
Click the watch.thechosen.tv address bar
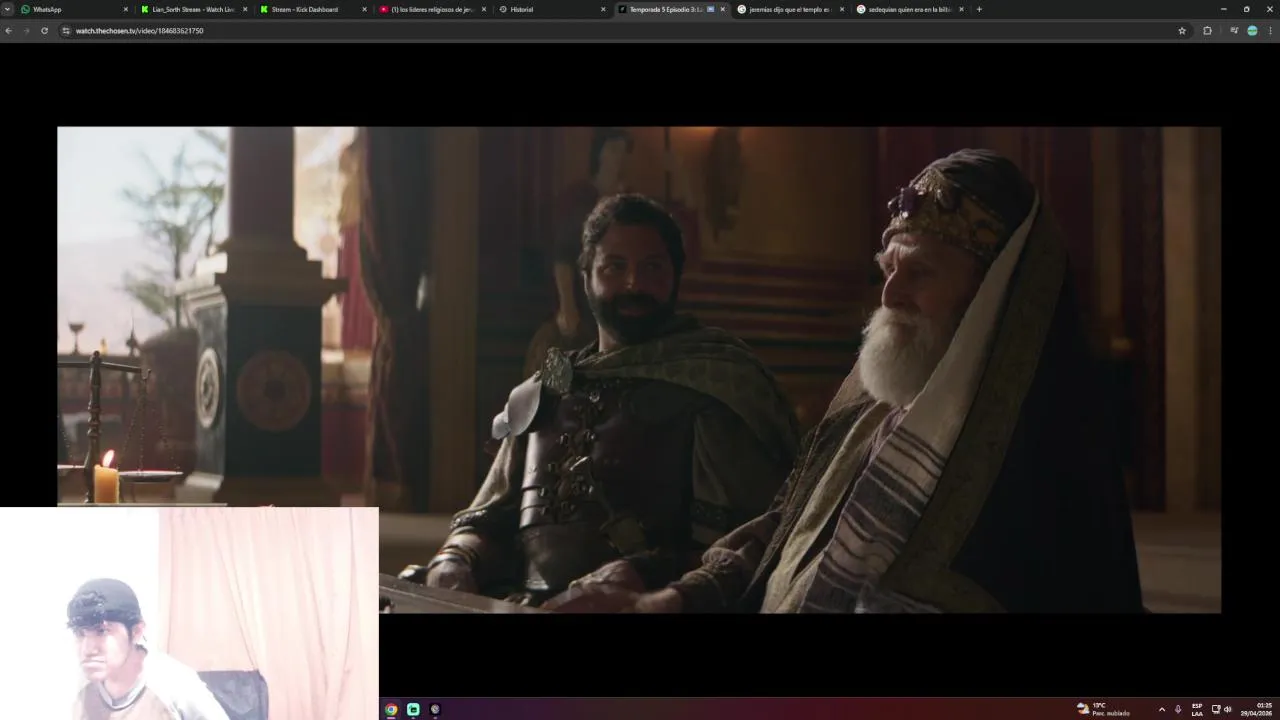[620, 31]
